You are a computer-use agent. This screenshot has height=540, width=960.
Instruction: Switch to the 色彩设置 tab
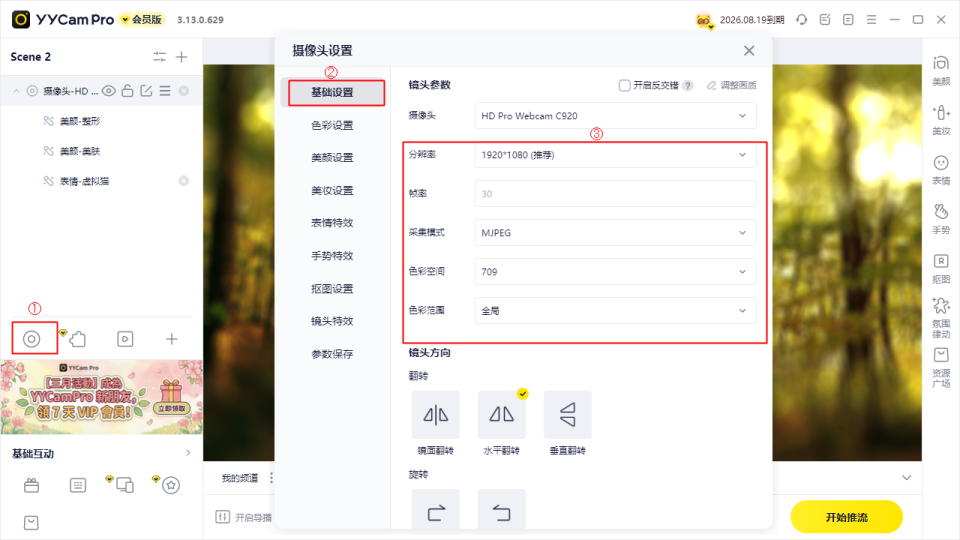pyautogui.click(x=332, y=126)
